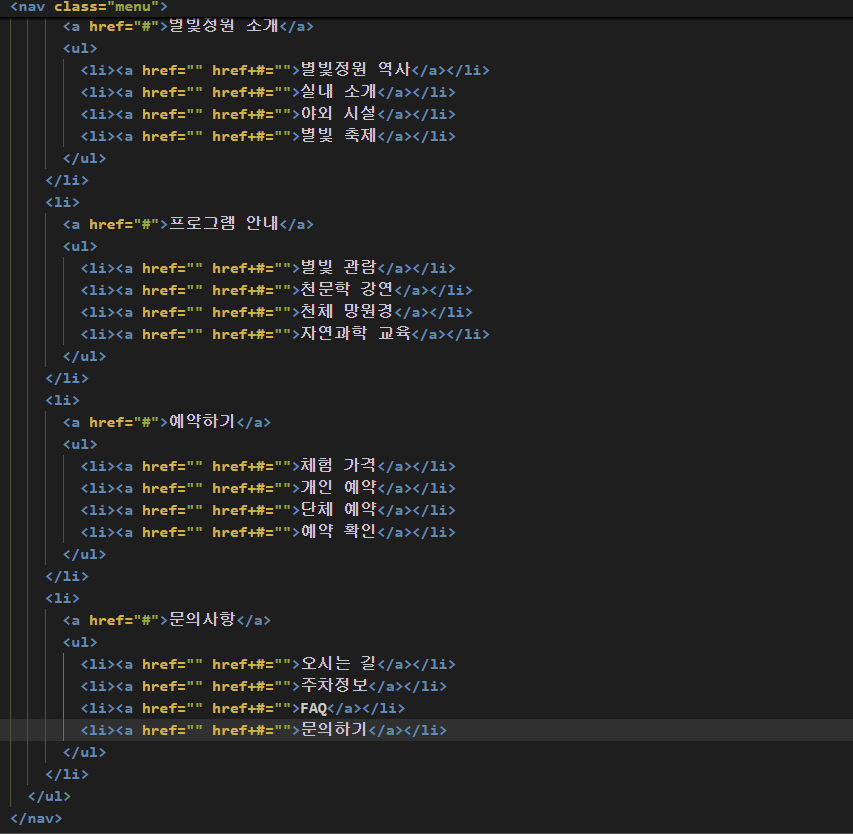Click the 실내 소개 list item text

(338, 91)
